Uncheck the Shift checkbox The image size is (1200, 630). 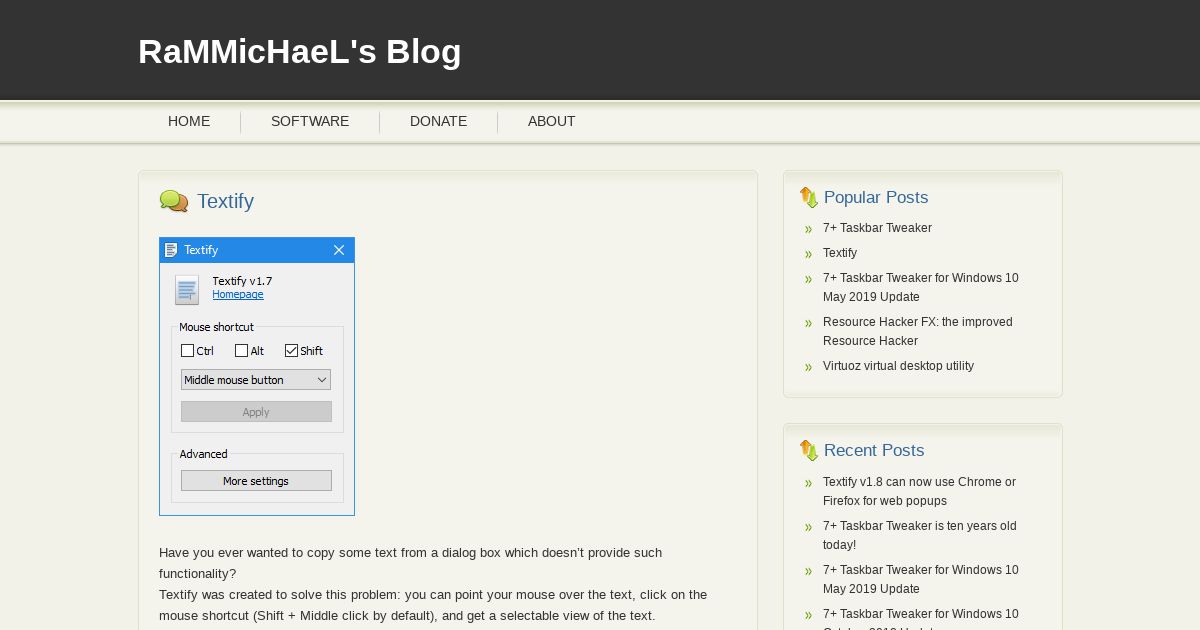tap(291, 351)
